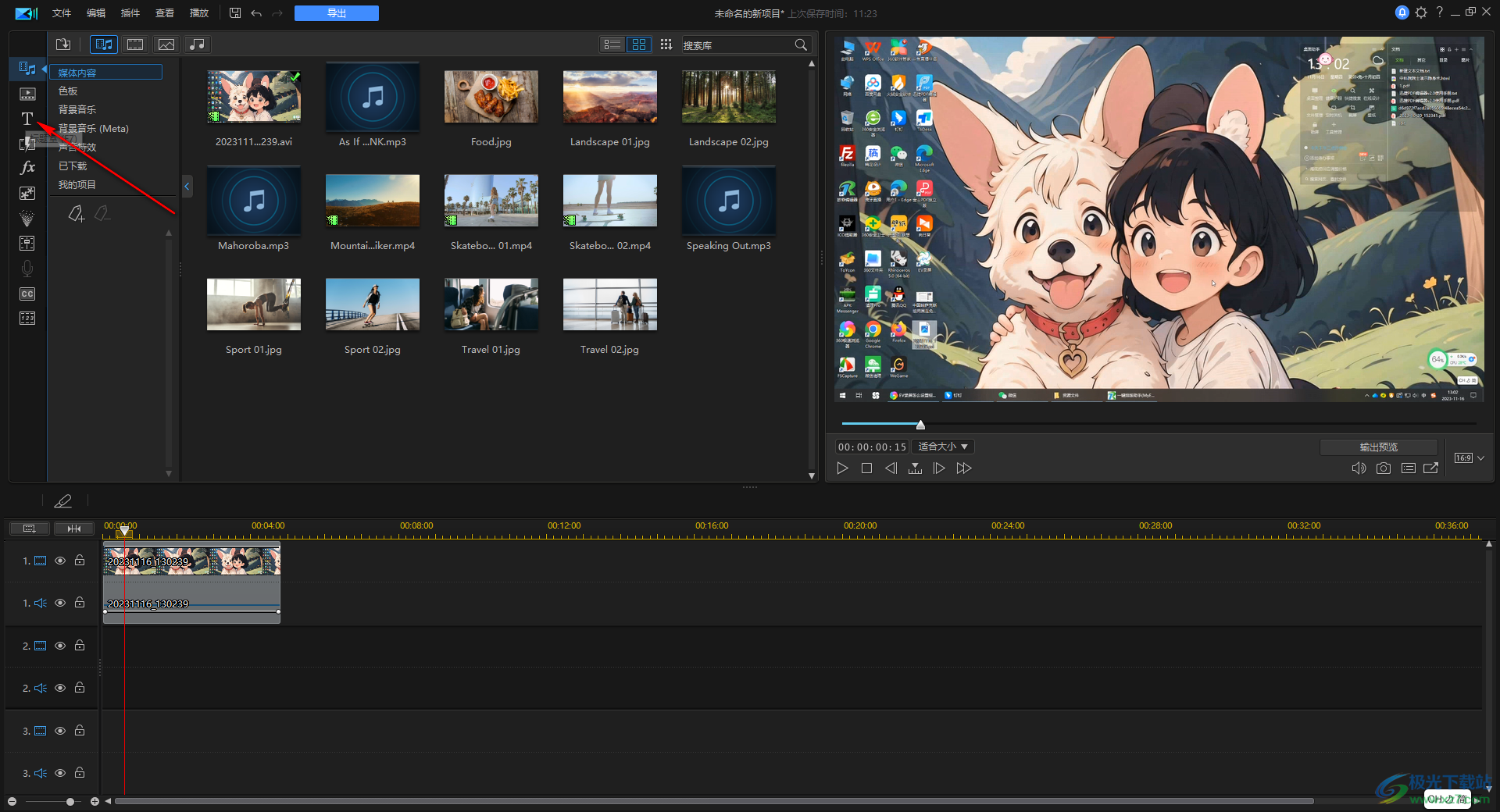Open the add tracks manager button

(30, 529)
